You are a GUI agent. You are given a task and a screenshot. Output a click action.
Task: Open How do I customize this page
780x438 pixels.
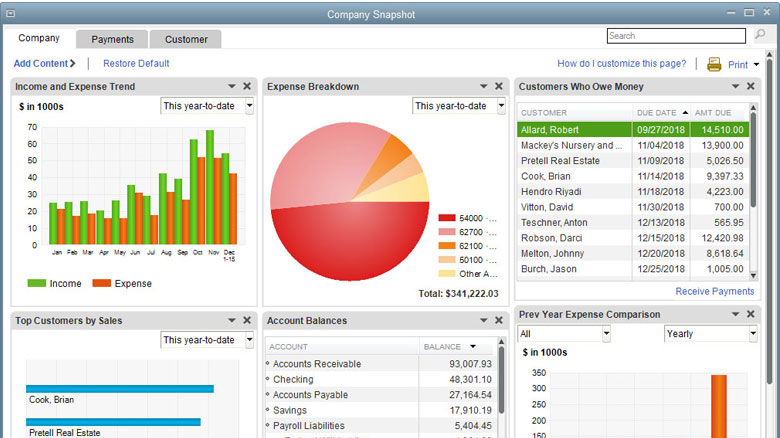(x=621, y=64)
